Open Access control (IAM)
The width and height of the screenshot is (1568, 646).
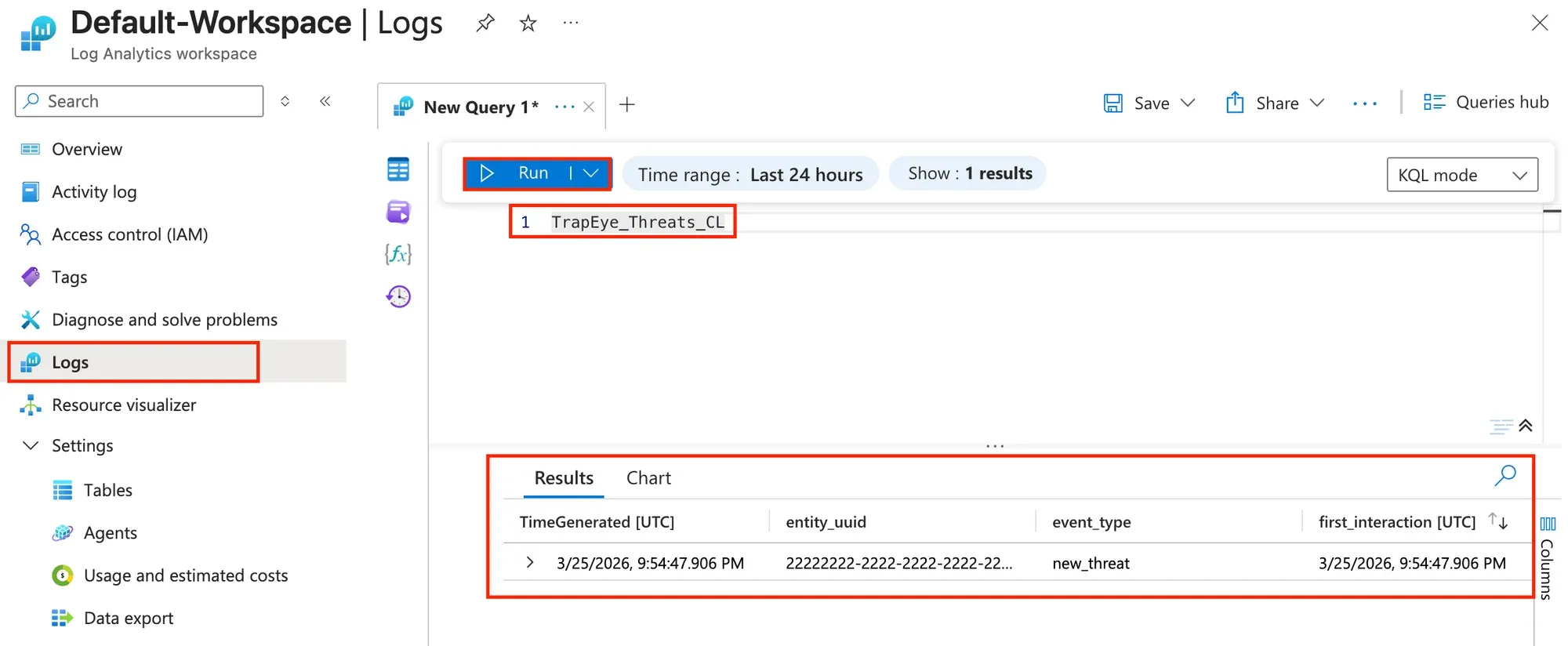[x=130, y=234]
